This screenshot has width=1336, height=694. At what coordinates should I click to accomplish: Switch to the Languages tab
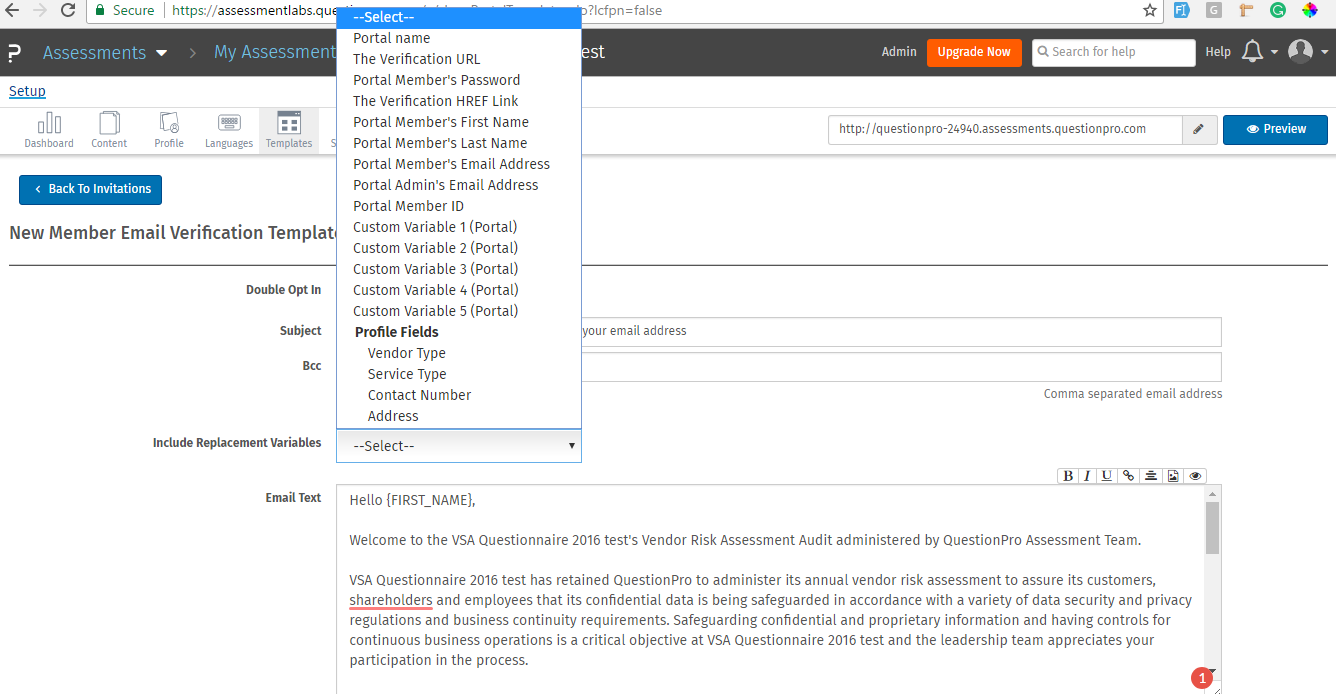(x=229, y=130)
